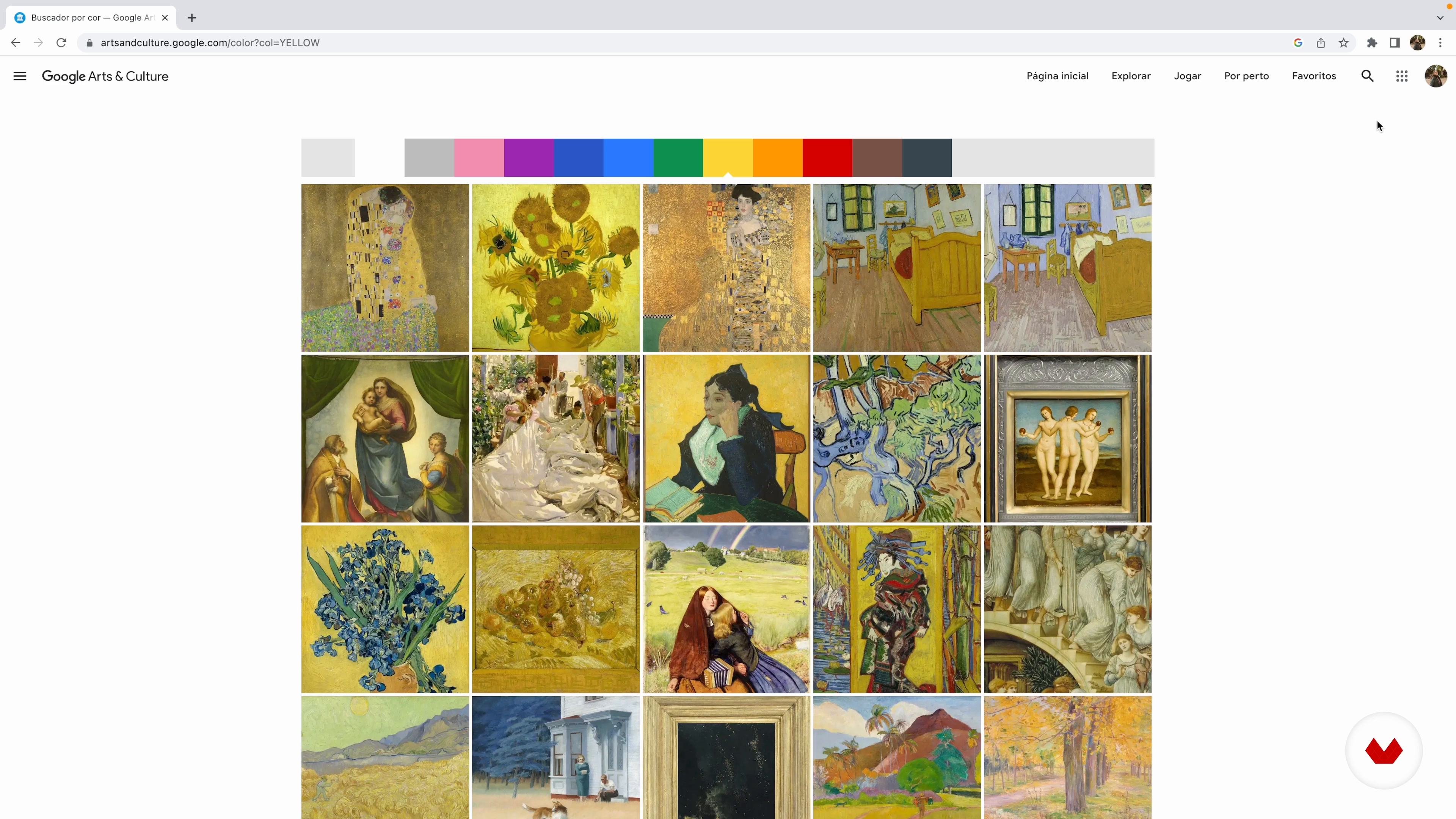Open the hamburger main menu

tap(20, 76)
